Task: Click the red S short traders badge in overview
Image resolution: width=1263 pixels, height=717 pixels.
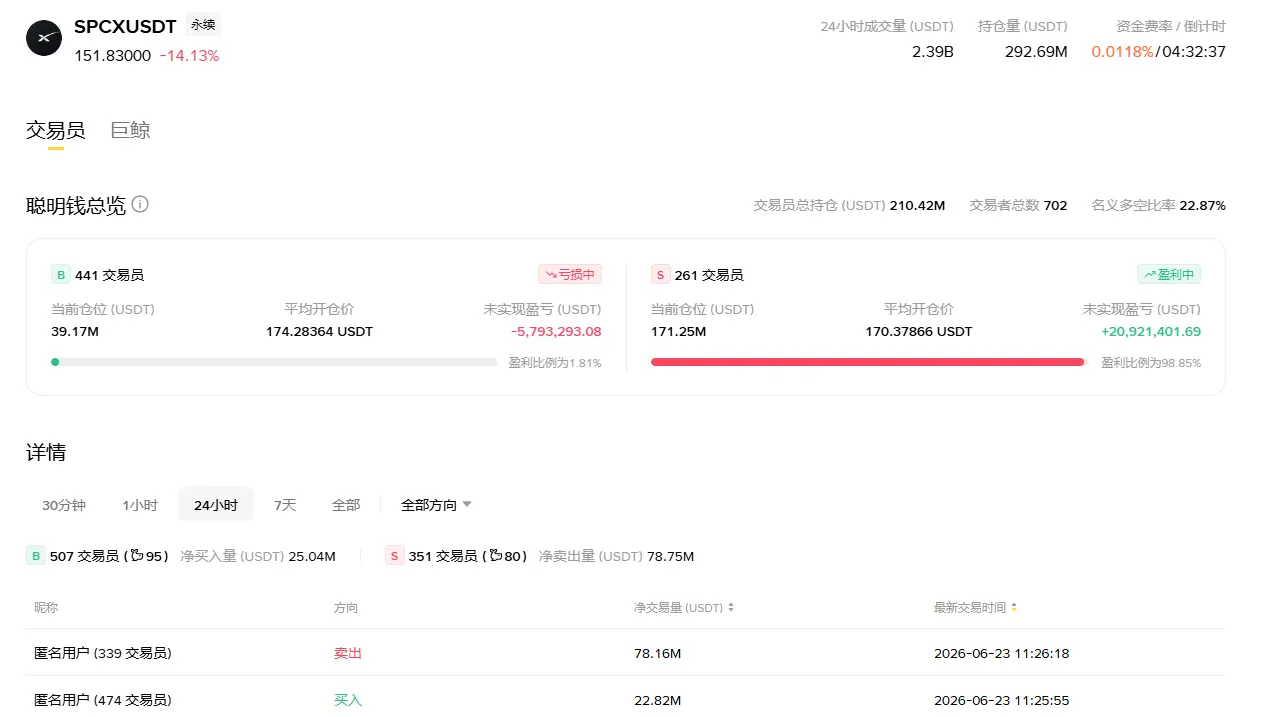Action: [x=660, y=275]
